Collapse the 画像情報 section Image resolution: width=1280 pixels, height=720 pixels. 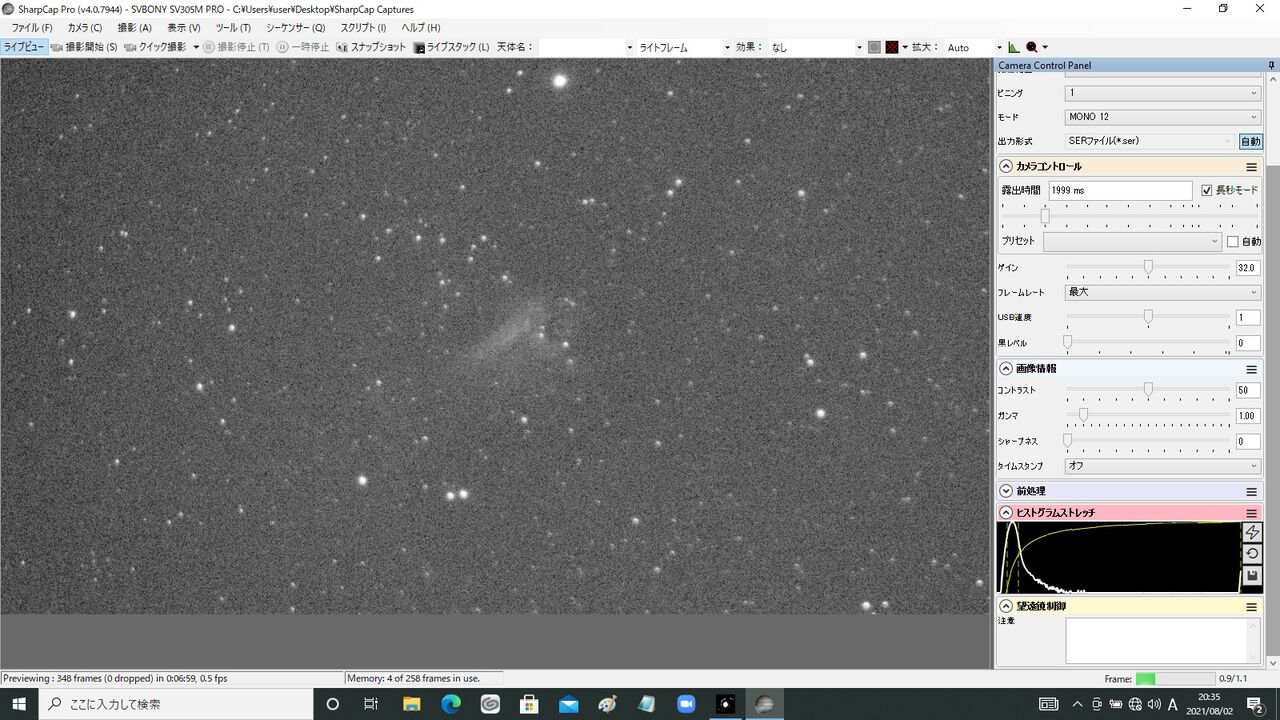point(1006,369)
